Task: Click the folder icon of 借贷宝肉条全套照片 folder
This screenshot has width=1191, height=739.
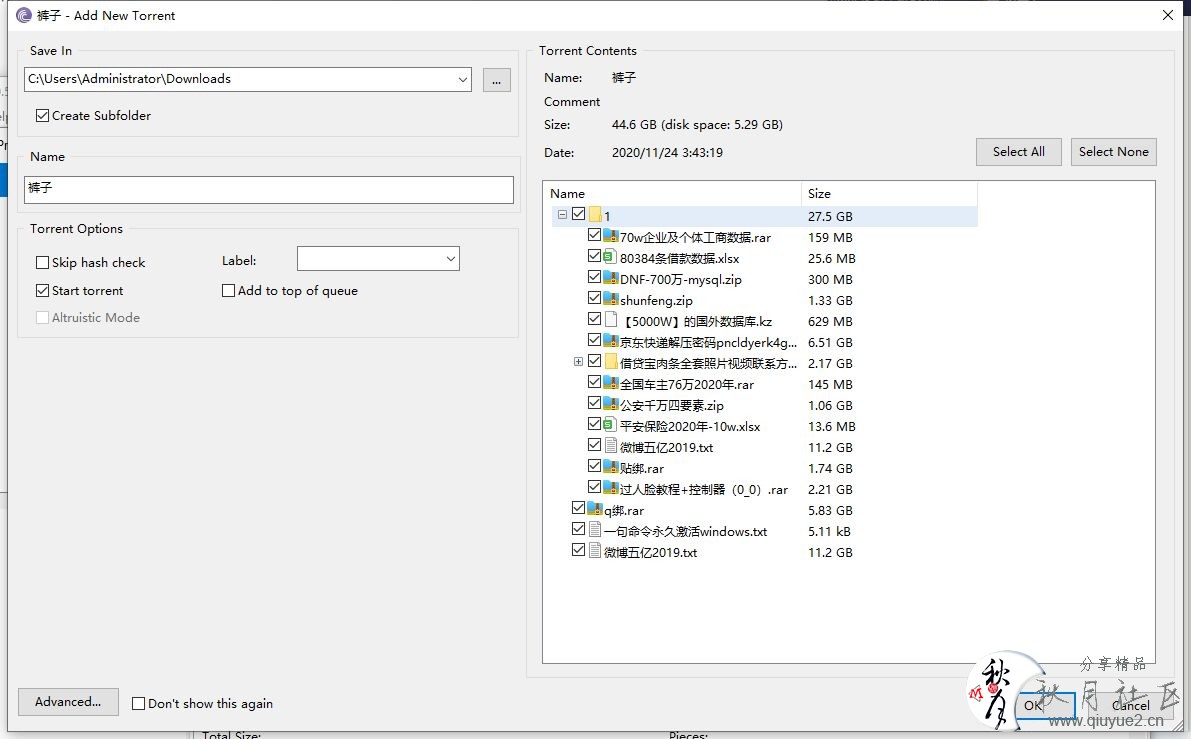Action: point(611,362)
